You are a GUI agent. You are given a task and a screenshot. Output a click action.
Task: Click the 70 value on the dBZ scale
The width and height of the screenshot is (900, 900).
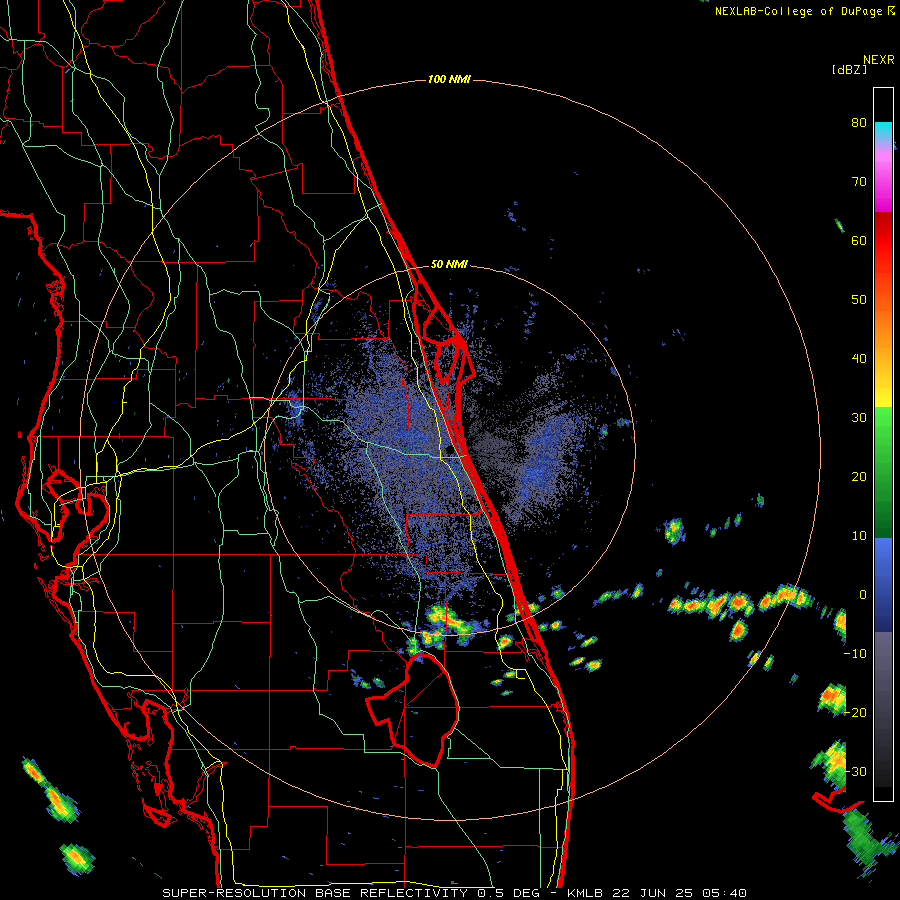(859, 182)
